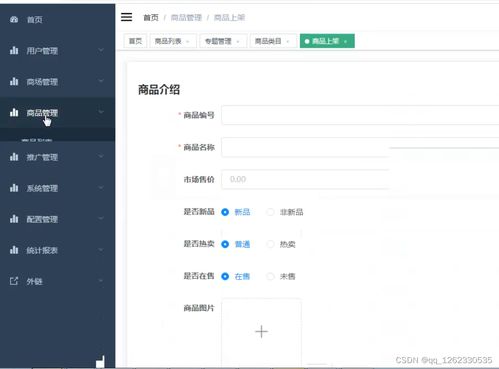Select the active 商品上架 tab
Viewport: 499px width, 369px height.
[x=327, y=41]
